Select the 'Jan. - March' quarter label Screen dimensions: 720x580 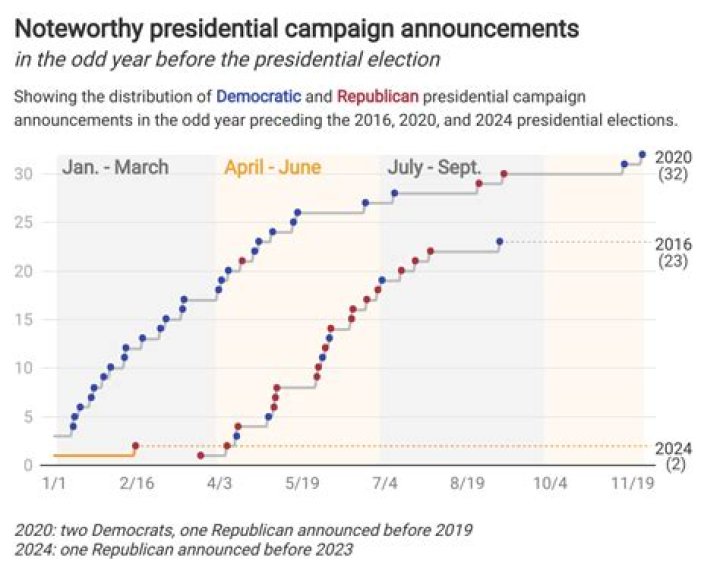115,167
